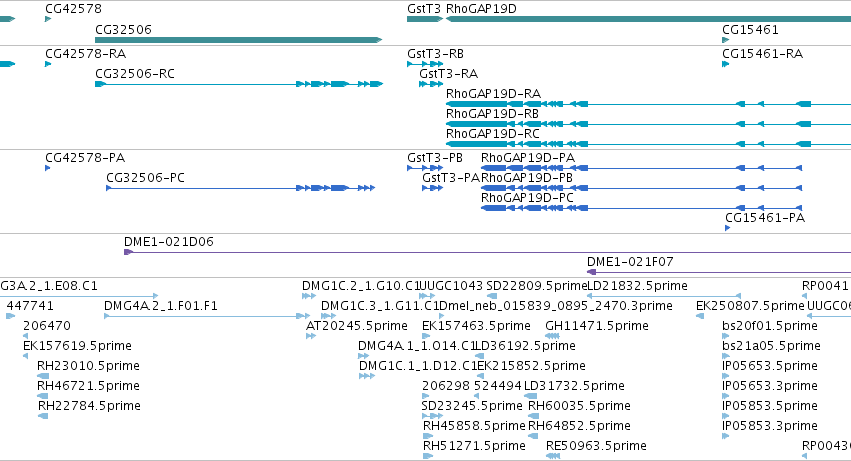Click the LD31732.5prime EST label

tap(574, 387)
